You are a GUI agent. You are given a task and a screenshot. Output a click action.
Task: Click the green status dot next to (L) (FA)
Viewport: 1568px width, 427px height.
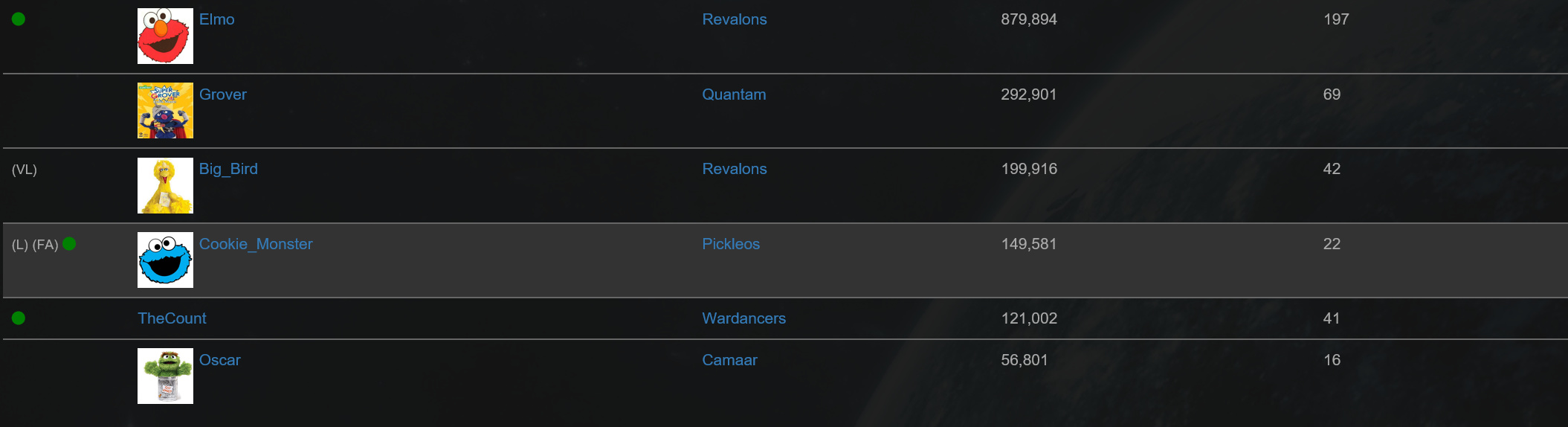click(69, 243)
